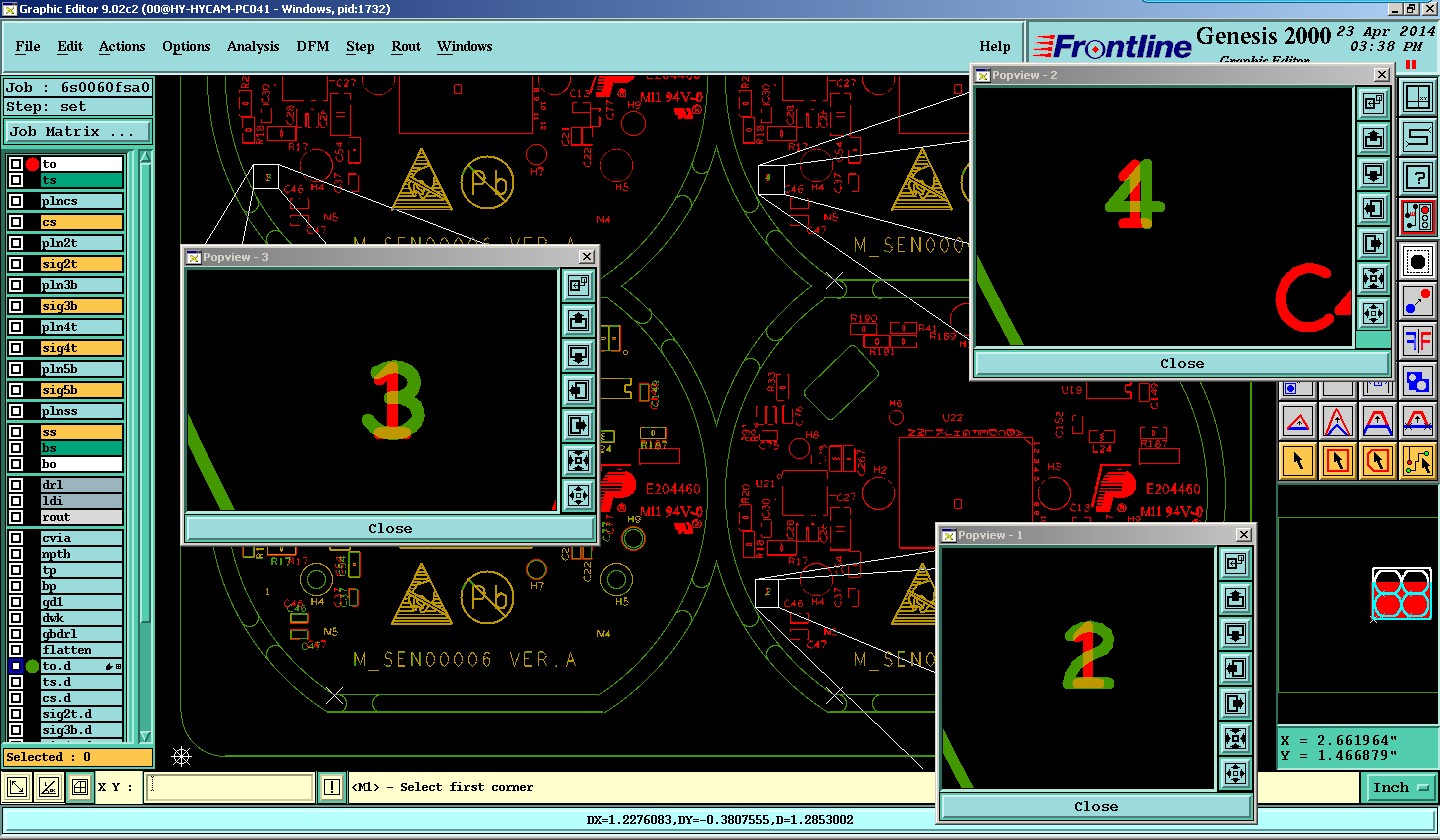The height and width of the screenshot is (840, 1440).
Task: Click inside the X Y coordinate input field
Action: click(x=229, y=787)
